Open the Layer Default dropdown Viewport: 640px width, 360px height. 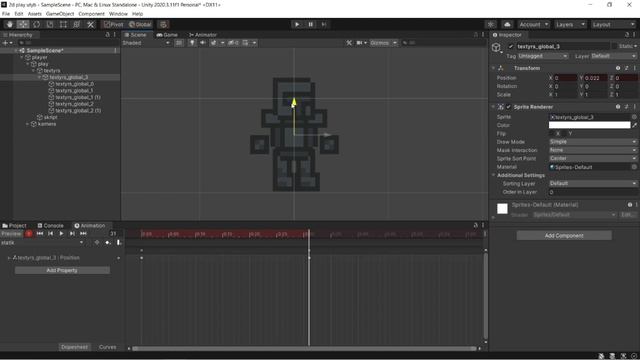[x=613, y=56]
